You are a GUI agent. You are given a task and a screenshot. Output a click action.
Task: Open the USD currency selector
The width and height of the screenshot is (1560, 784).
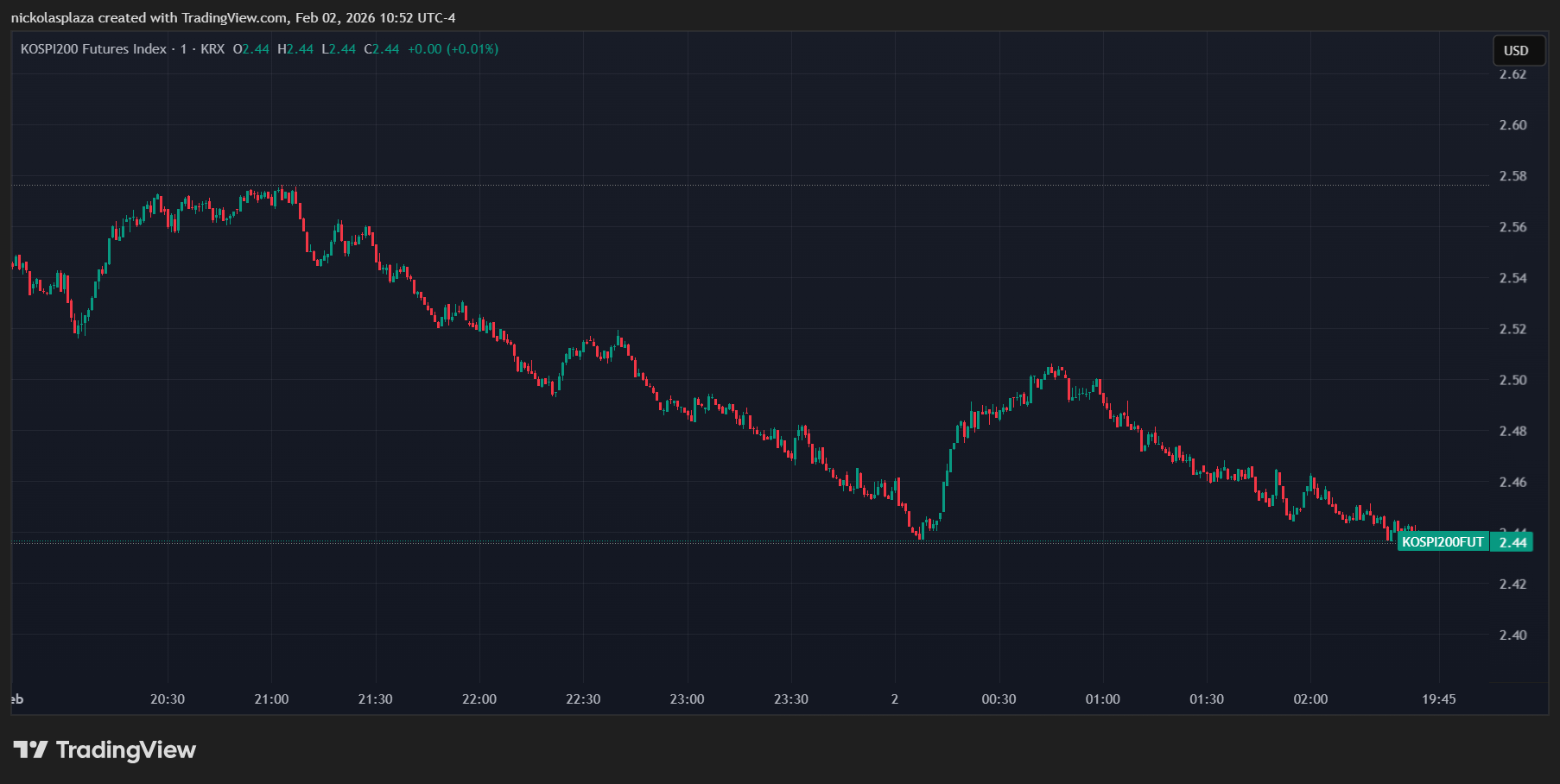(x=1515, y=50)
